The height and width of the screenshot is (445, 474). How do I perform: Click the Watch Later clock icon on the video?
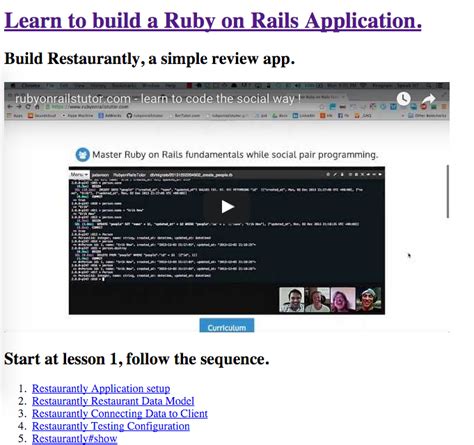coord(403,99)
